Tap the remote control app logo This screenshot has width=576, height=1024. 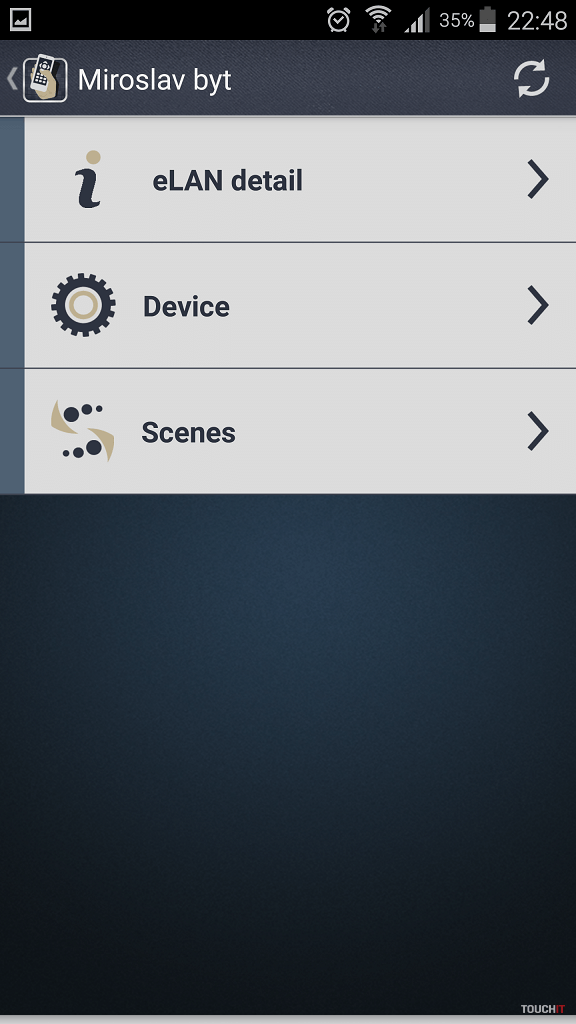coord(45,79)
